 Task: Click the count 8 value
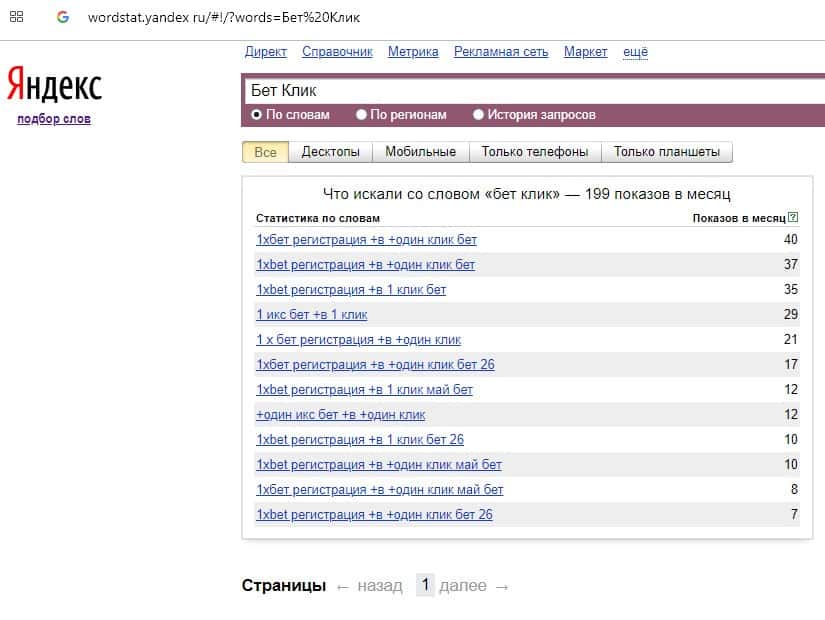point(794,489)
